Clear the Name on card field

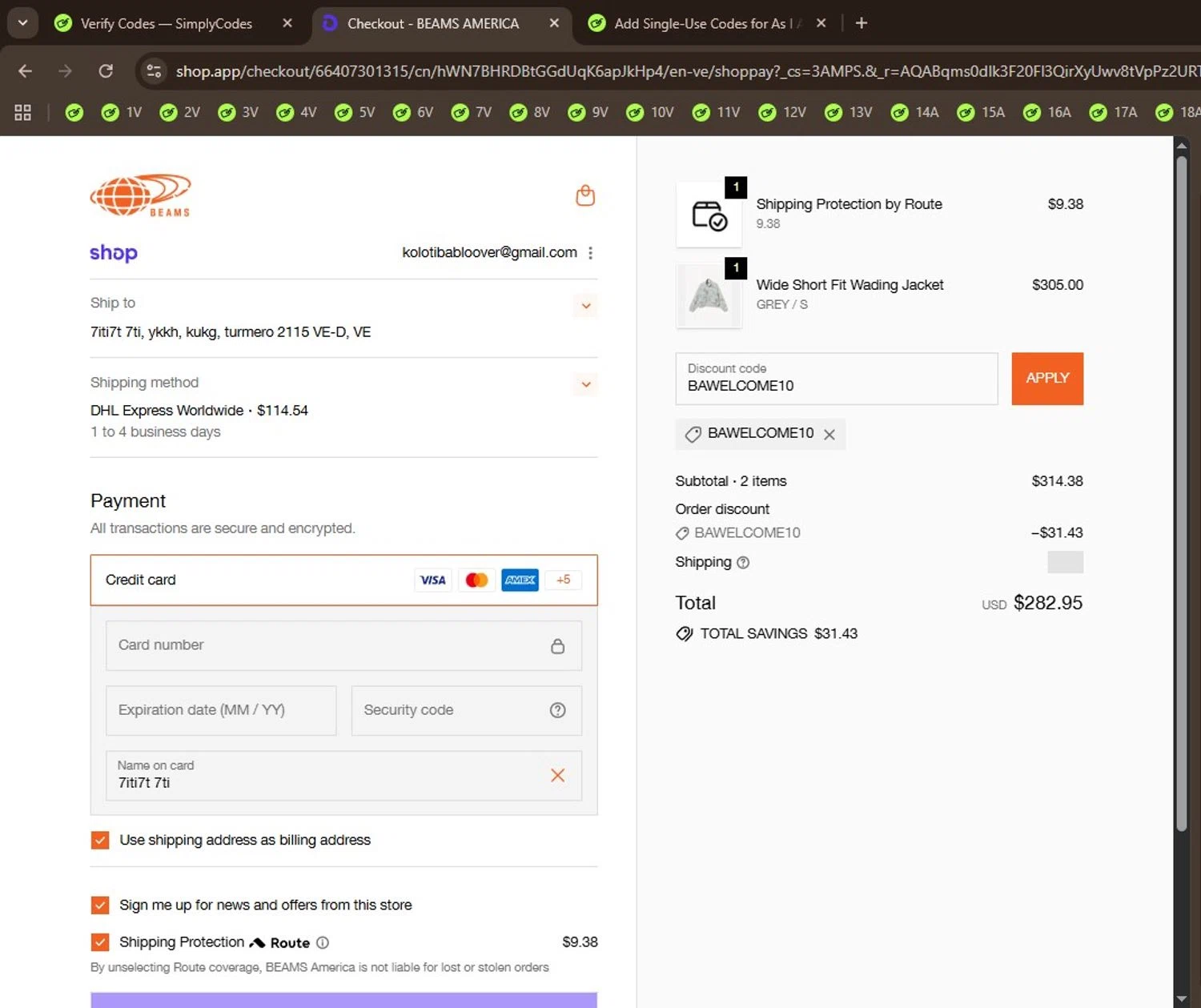pos(558,775)
